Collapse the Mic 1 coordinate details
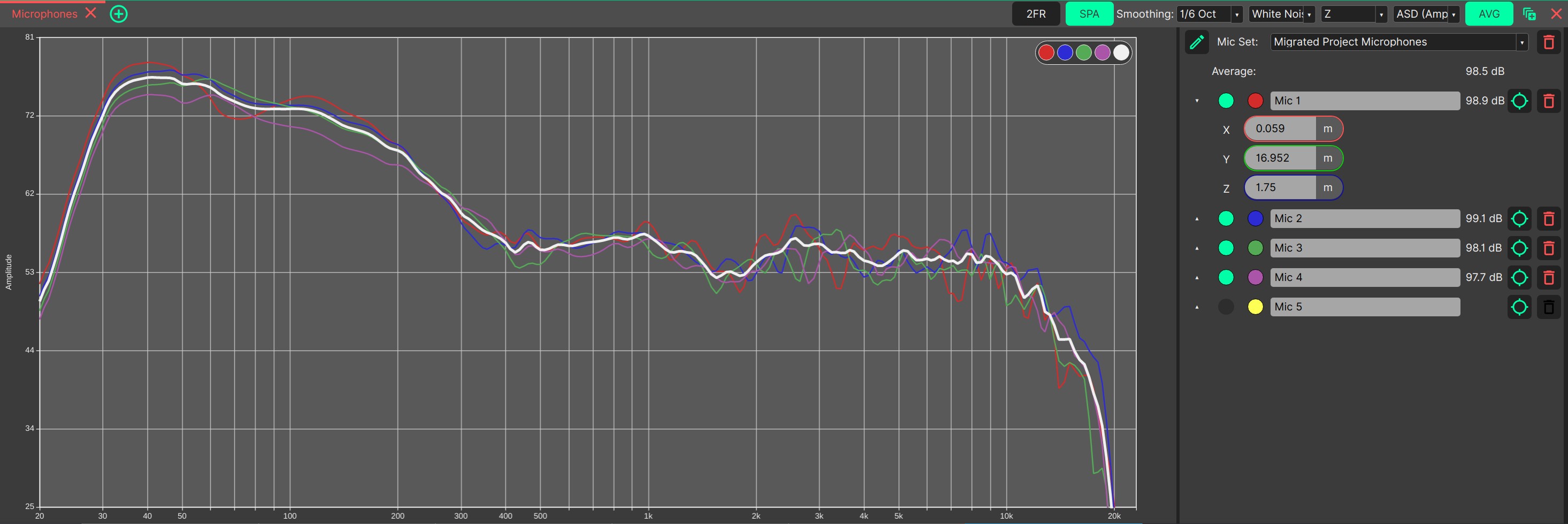 pos(1197,101)
